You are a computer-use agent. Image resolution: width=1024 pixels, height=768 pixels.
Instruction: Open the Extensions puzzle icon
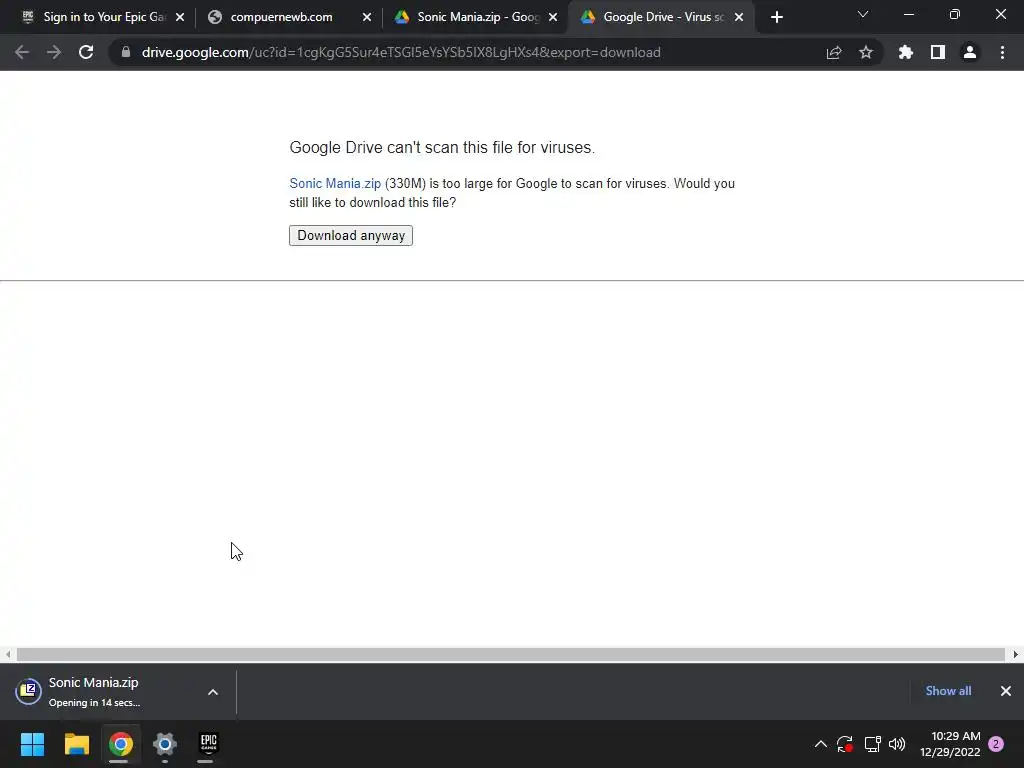tap(906, 52)
